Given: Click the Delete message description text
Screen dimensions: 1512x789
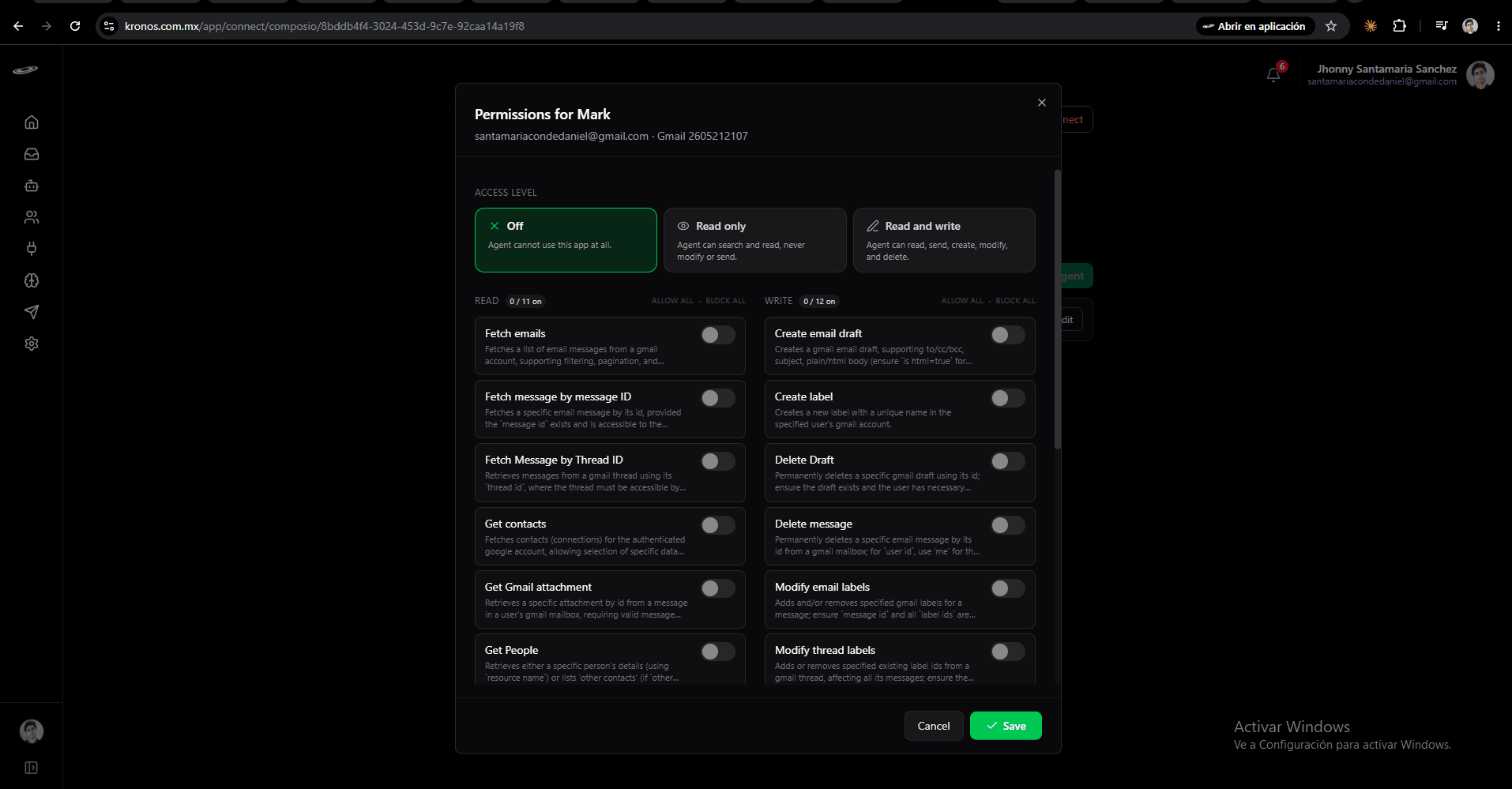Looking at the screenshot, I should (877, 546).
